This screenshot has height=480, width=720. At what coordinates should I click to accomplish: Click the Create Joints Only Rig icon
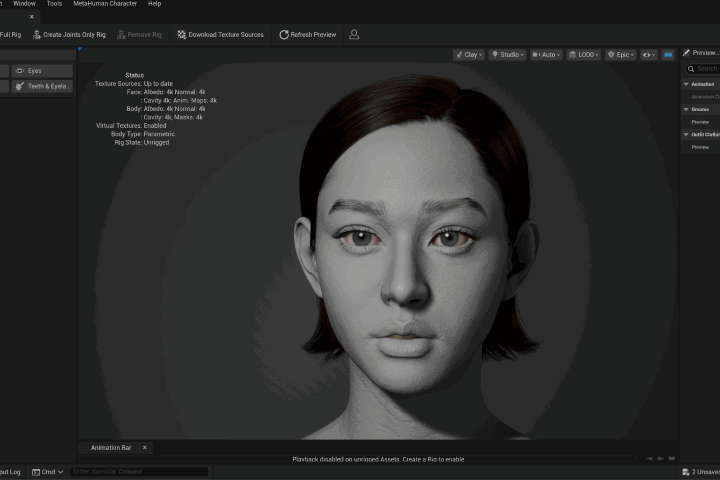point(37,34)
